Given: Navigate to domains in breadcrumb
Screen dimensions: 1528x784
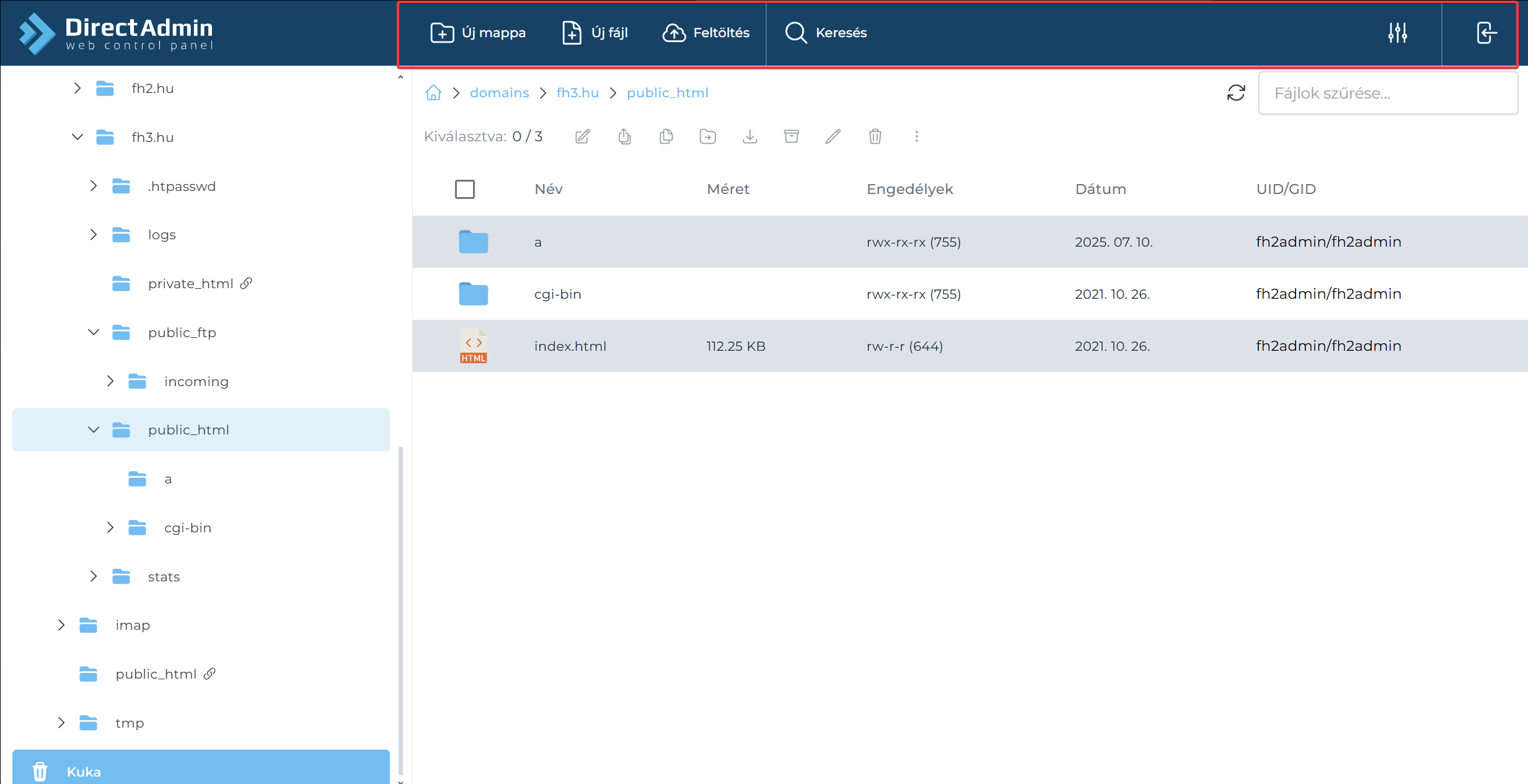Looking at the screenshot, I should (x=499, y=93).
